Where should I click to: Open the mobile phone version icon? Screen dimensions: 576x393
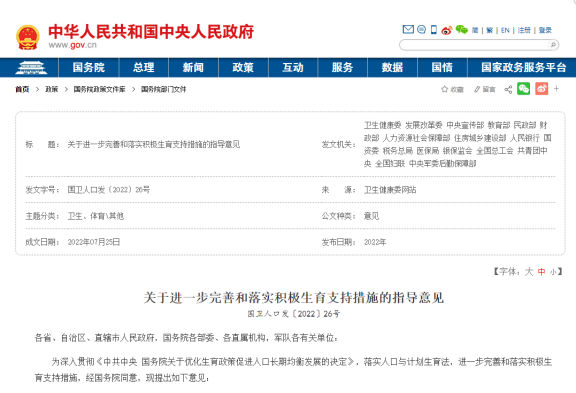pos(434,29)
